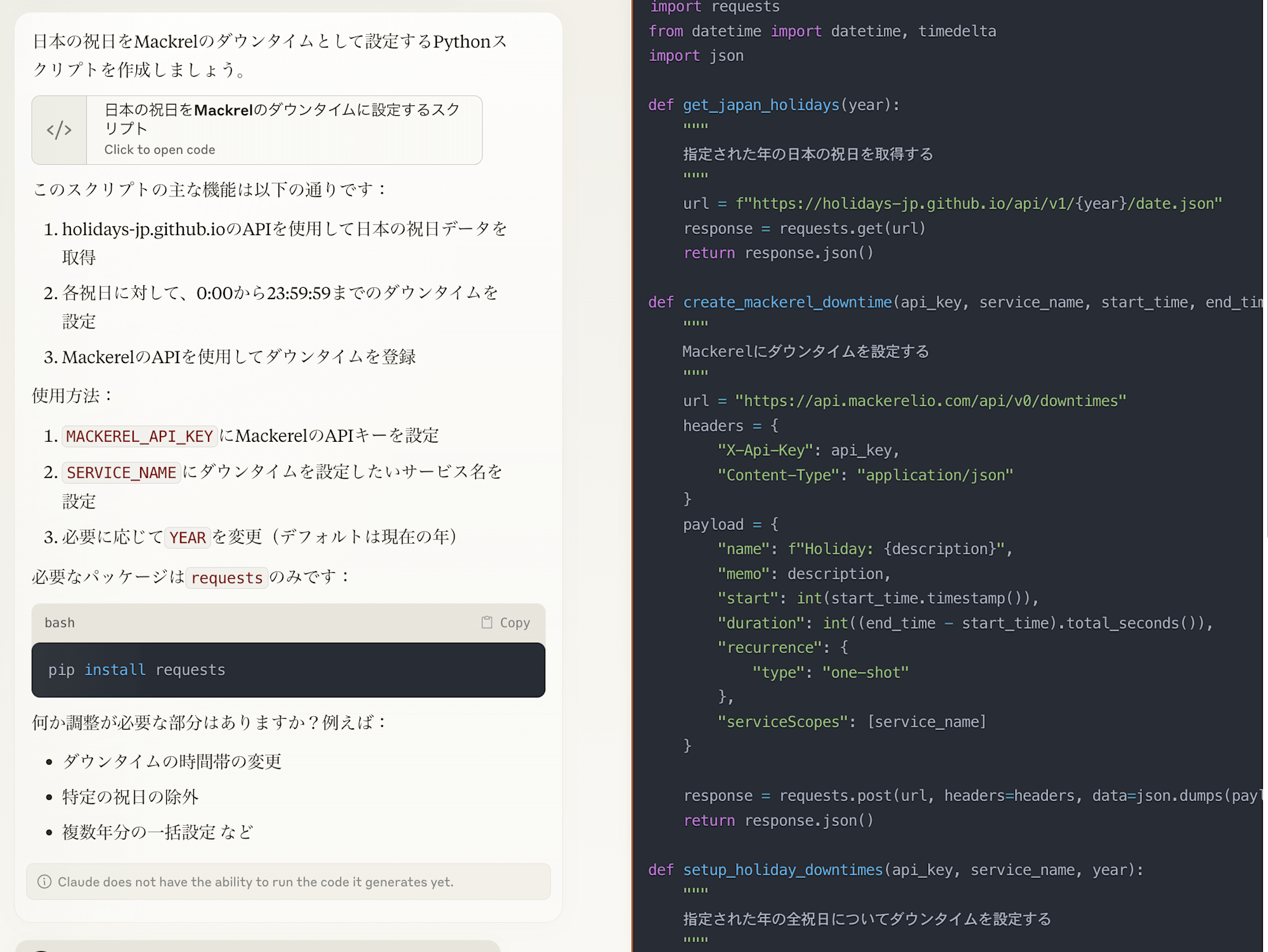
Task: Click the SERVICE_NAME inline code
Action: click(121, 472)
